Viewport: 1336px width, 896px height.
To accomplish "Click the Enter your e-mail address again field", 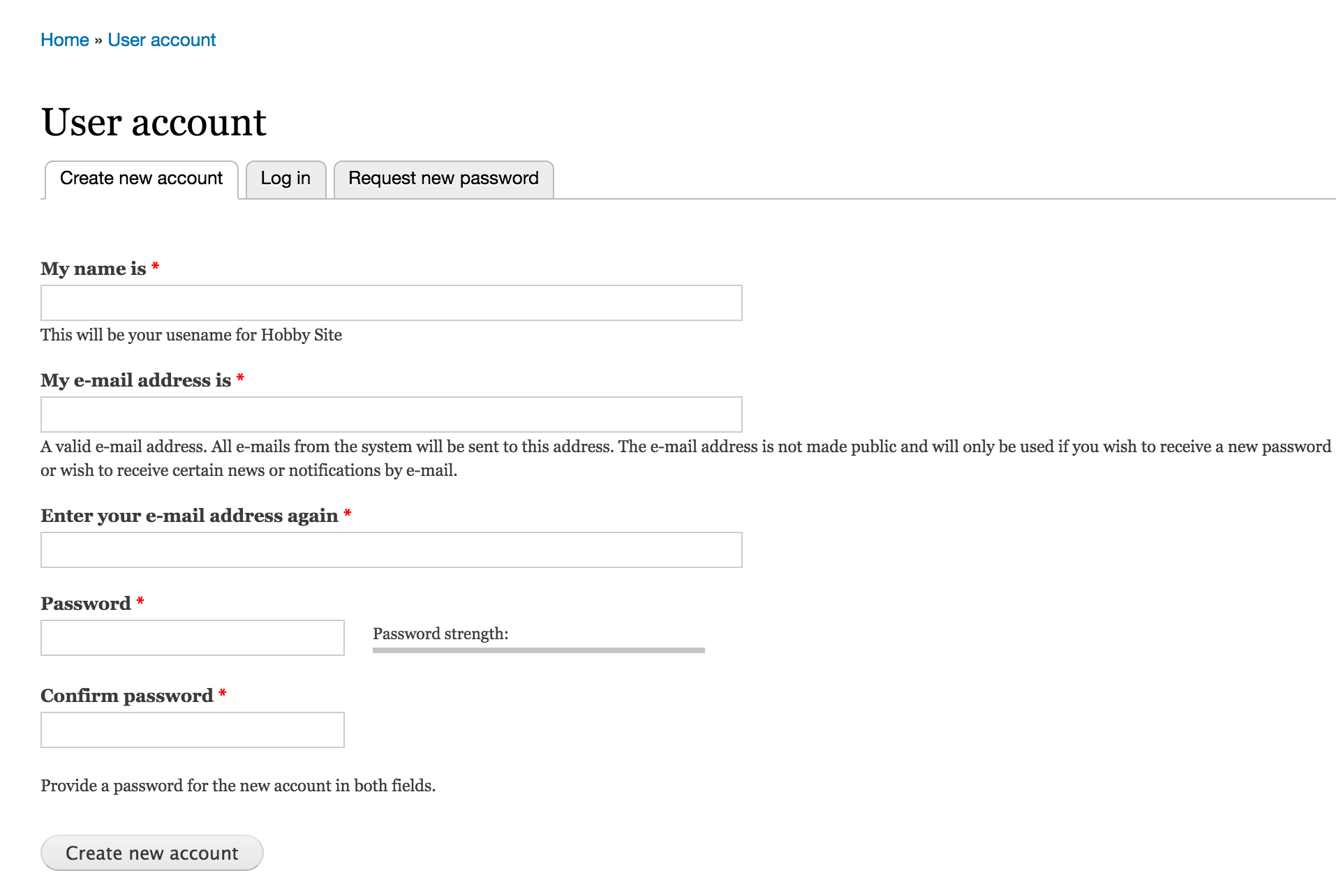I will (x=390, y=549).
